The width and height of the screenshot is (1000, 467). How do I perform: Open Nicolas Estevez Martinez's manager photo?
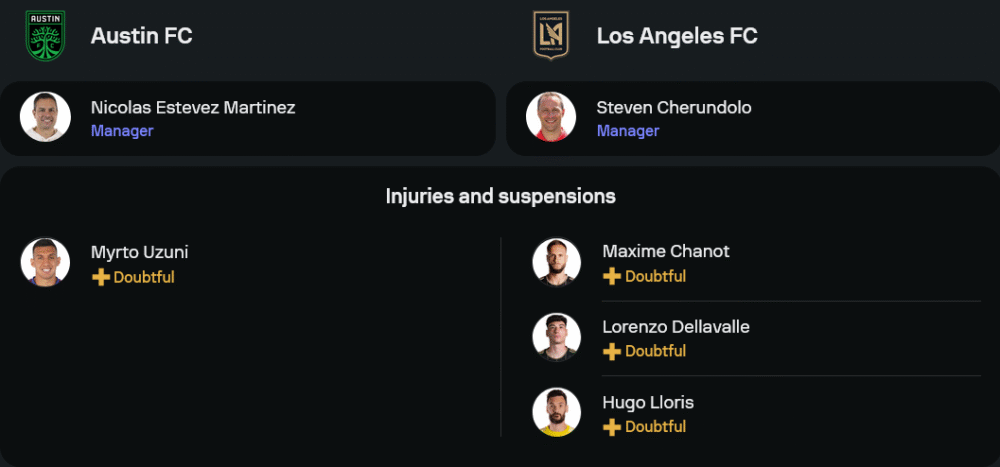point(45,117)
